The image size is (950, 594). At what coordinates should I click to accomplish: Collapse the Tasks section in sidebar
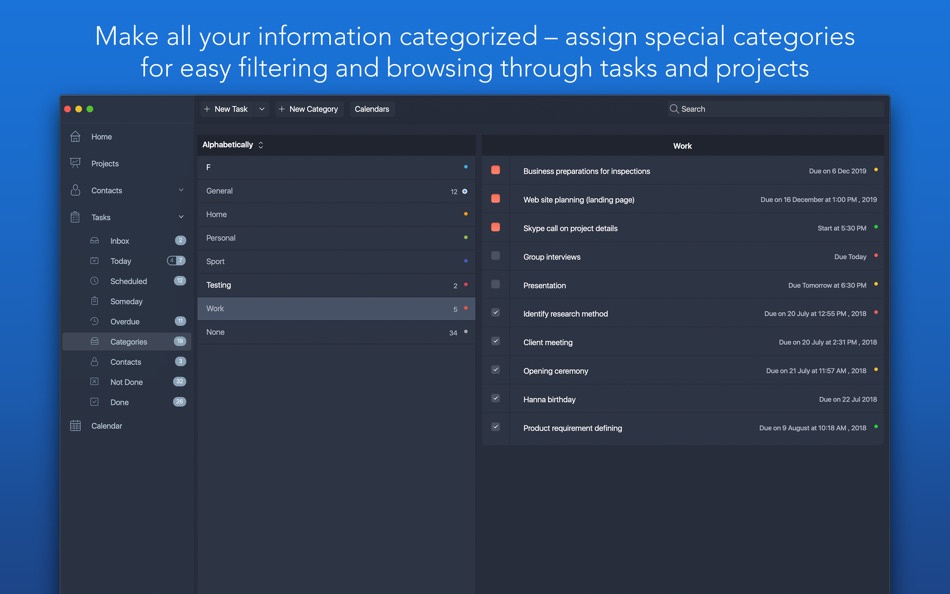pyautogui.click(x=181, y=217)
